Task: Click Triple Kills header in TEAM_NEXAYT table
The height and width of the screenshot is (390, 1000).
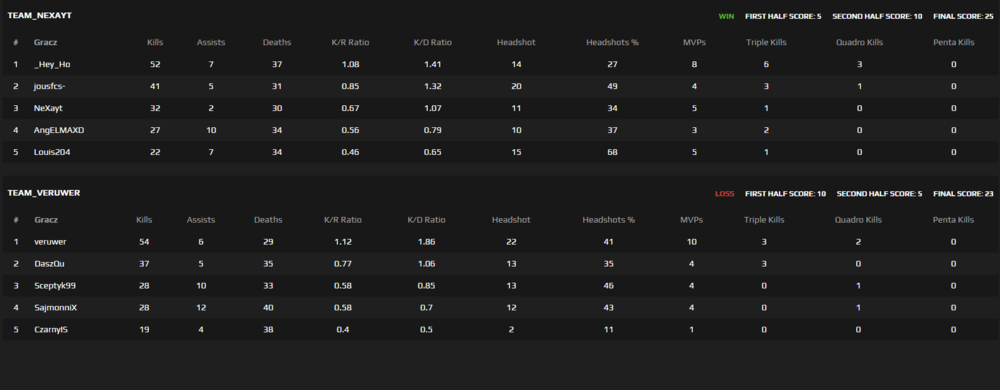Action: [766, 43]
